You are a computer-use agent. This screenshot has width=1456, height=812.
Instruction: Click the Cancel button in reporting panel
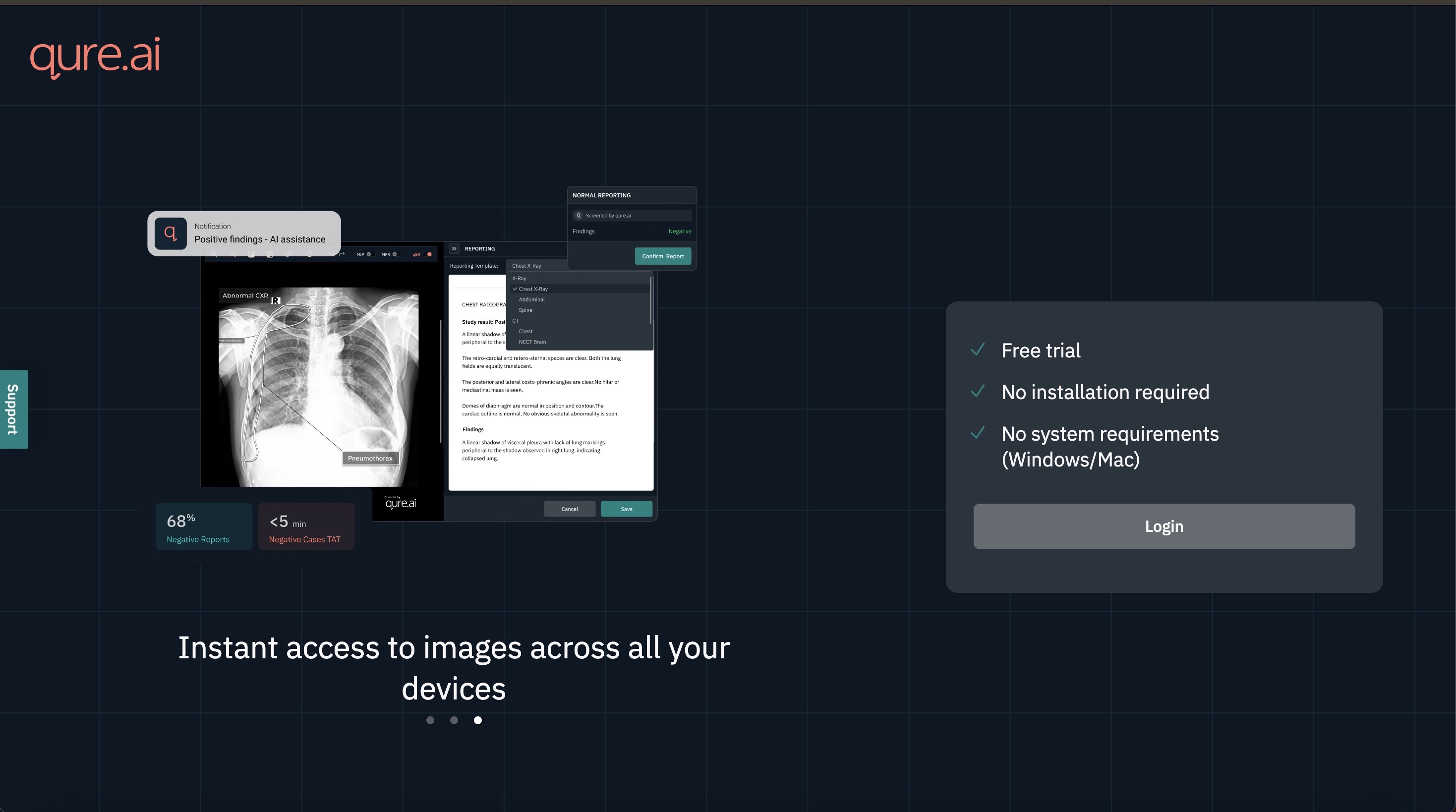pos(569,509)
